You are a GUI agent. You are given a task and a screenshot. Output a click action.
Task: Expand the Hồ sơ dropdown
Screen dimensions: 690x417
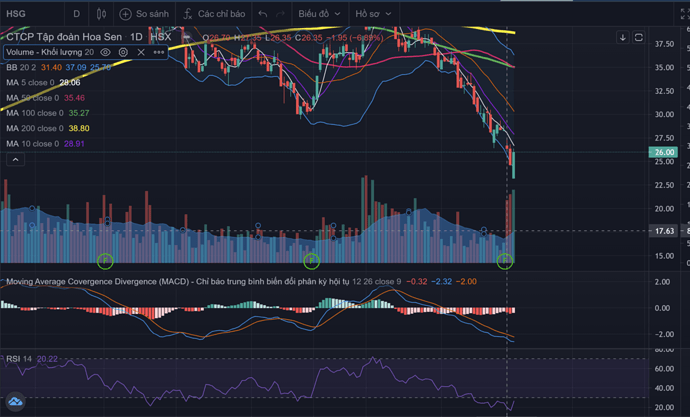[374, 14]
